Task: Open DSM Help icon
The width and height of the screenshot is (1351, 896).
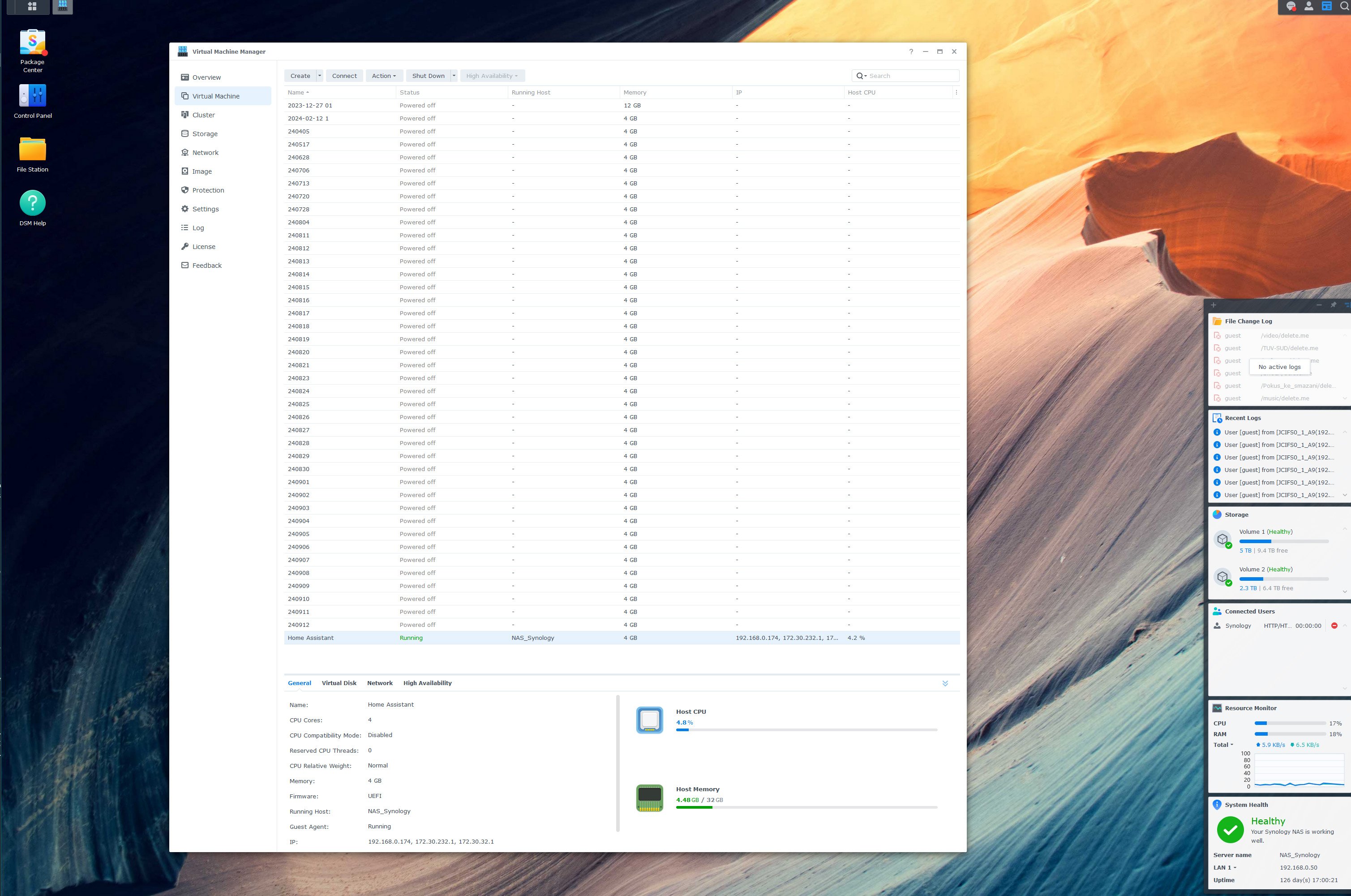Action: pos(33,203)
